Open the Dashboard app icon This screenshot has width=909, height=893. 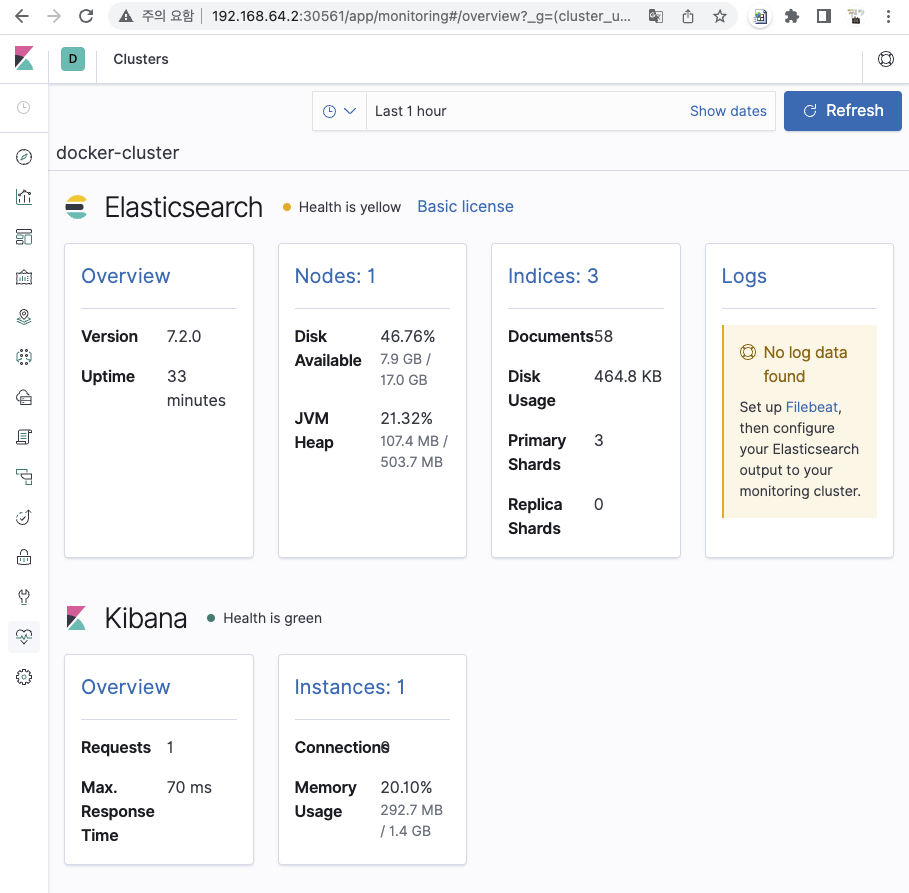tap(24, 237)
